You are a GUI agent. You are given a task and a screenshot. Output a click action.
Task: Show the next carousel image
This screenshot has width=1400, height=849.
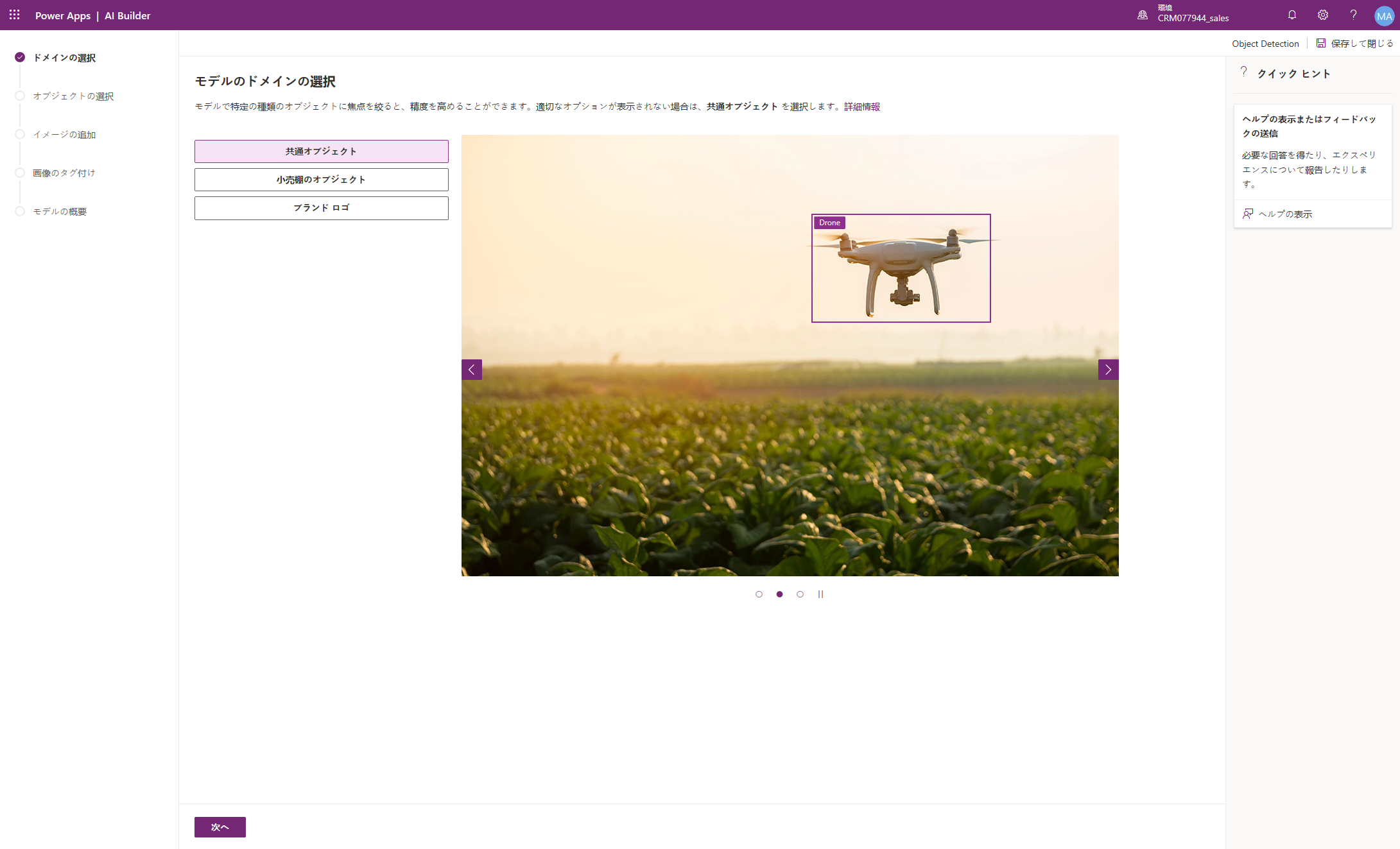point(1109,370)
